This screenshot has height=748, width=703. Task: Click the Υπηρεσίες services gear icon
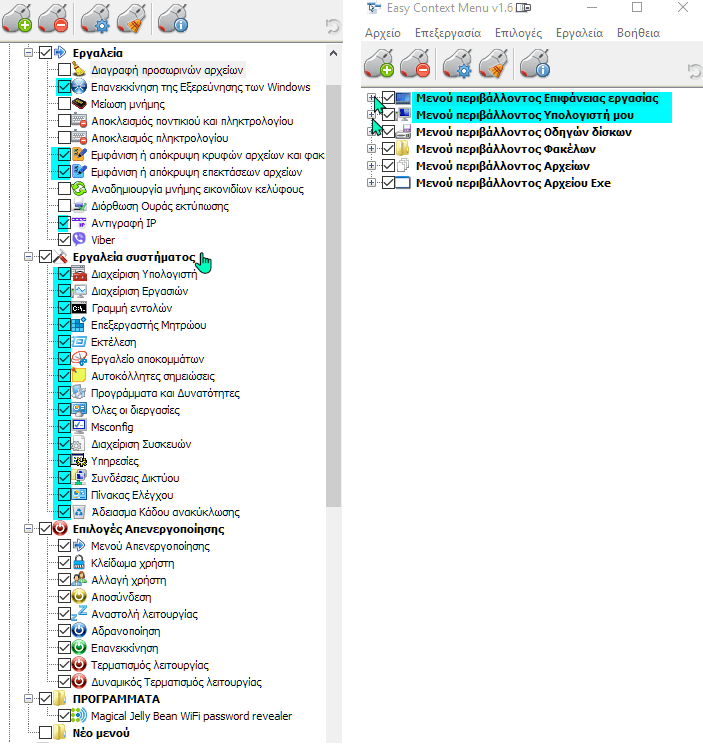click(79, 461)
